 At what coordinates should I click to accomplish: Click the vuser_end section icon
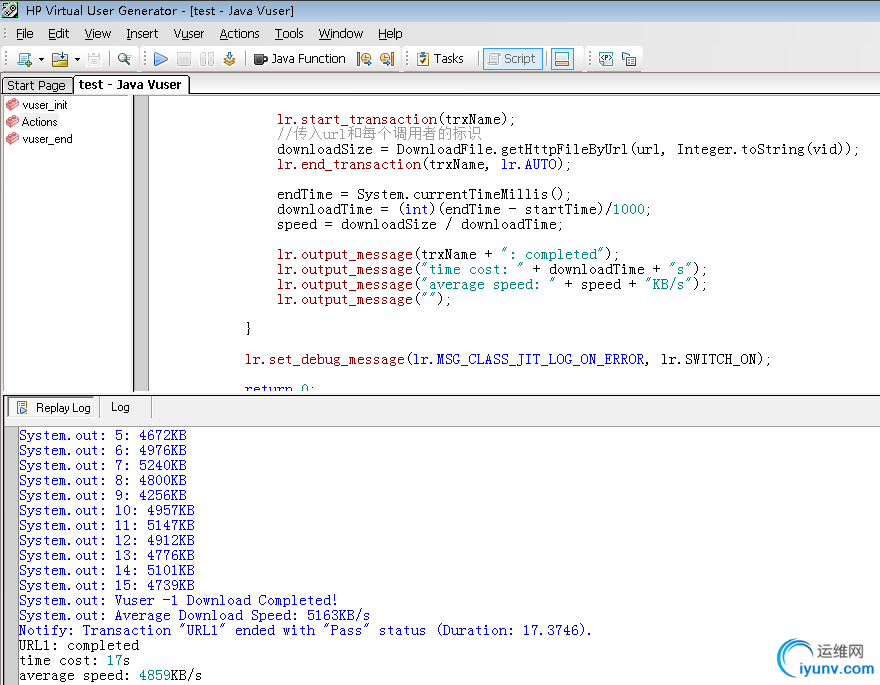pyautogui.click(x=12, y=139)
